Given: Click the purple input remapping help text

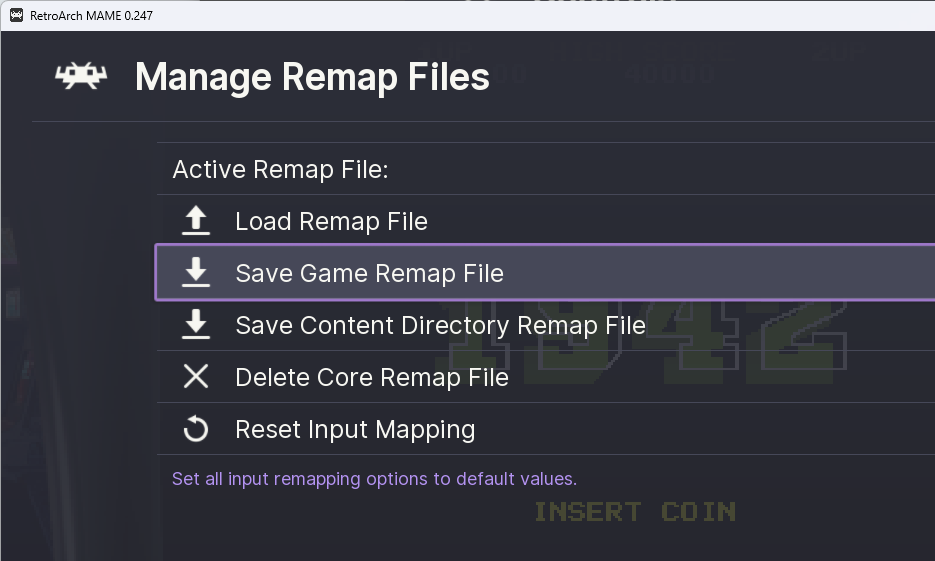Looking at the screenshot, I should [374, 478].
